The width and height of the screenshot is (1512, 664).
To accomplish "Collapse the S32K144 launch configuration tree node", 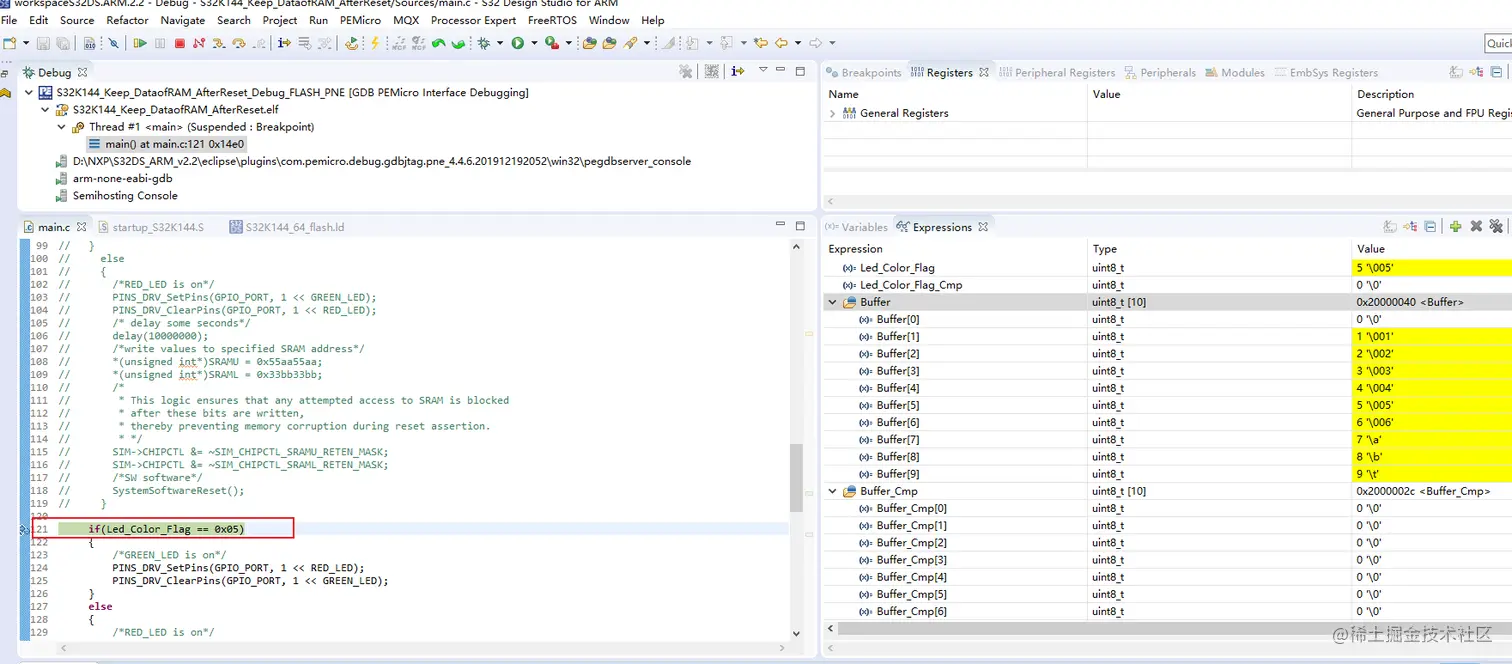I will pos(29,92).
